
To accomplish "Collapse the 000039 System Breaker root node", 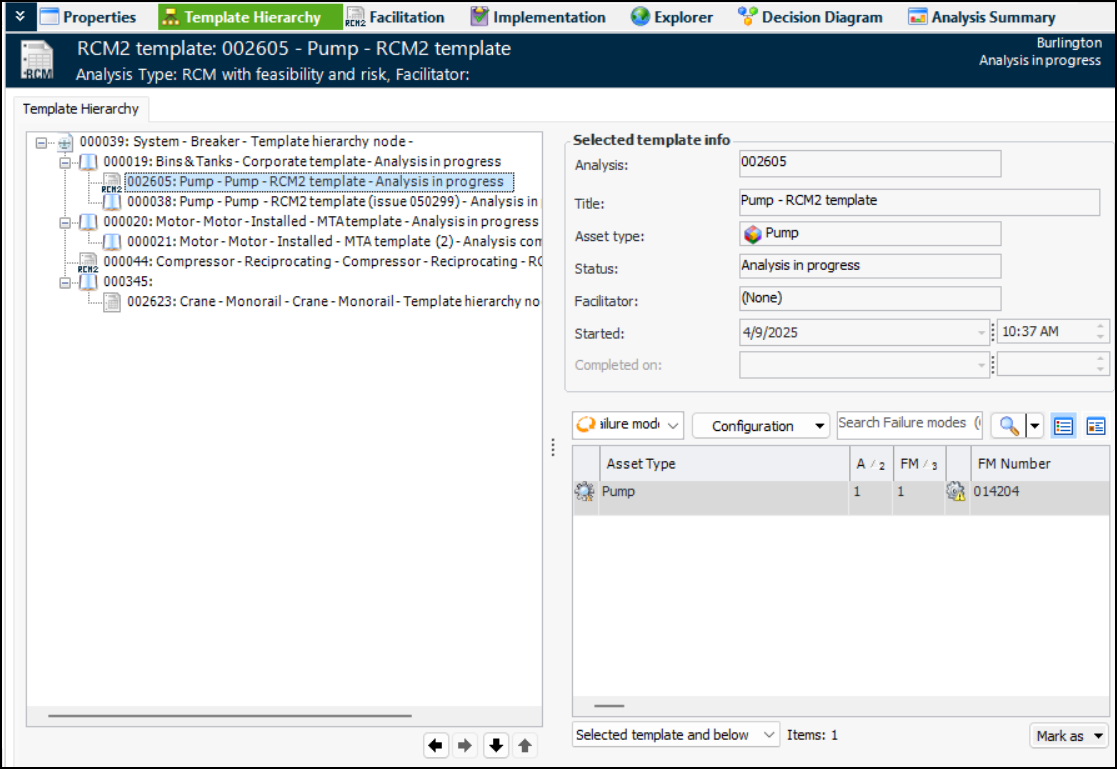I will point(41,142).
